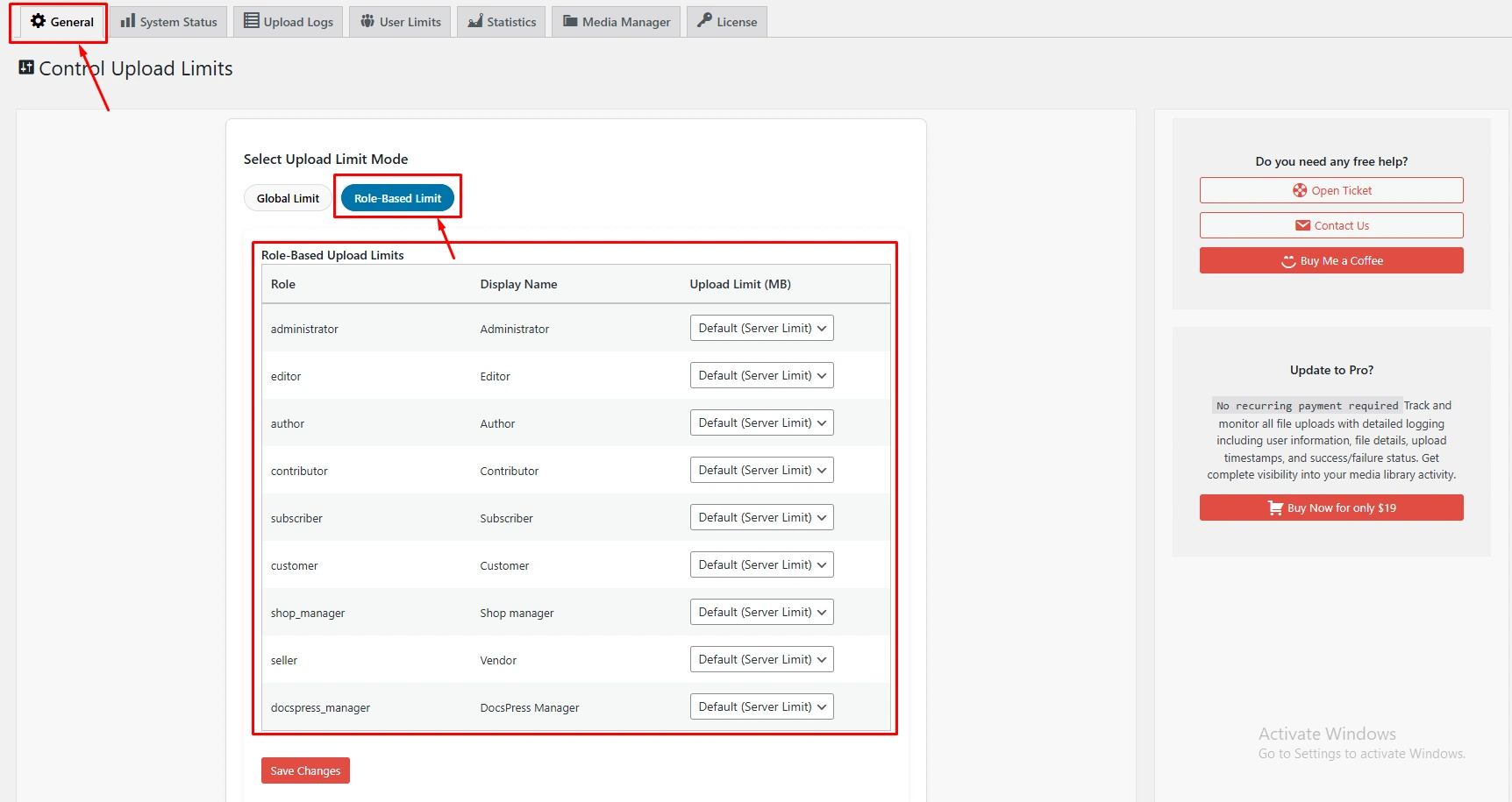This screenshot has height=802, width=1512.
Task: Expand the editor upload limit dropdown
Action: point(761,375)
